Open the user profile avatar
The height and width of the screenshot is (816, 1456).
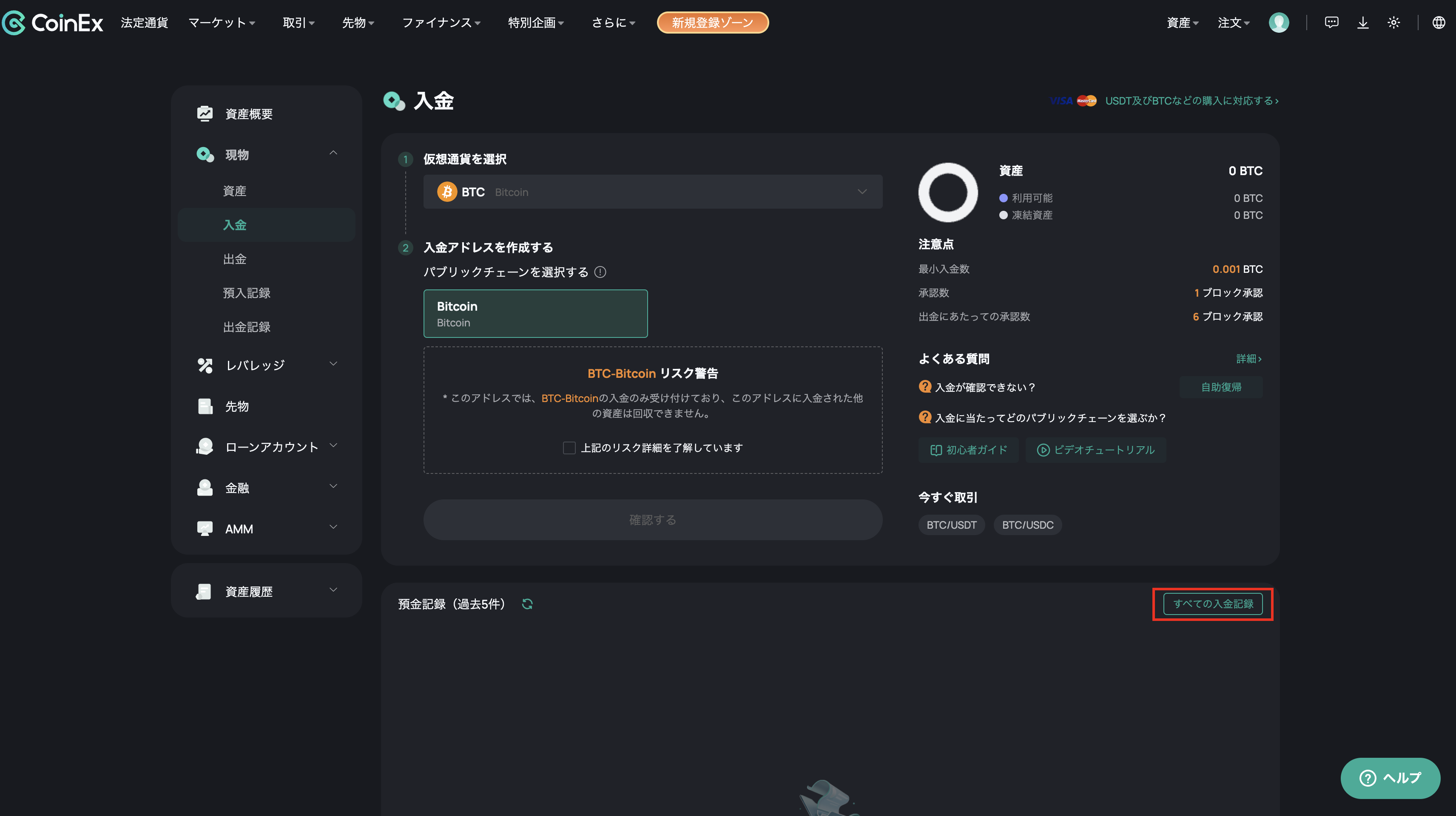(1279, 23)
